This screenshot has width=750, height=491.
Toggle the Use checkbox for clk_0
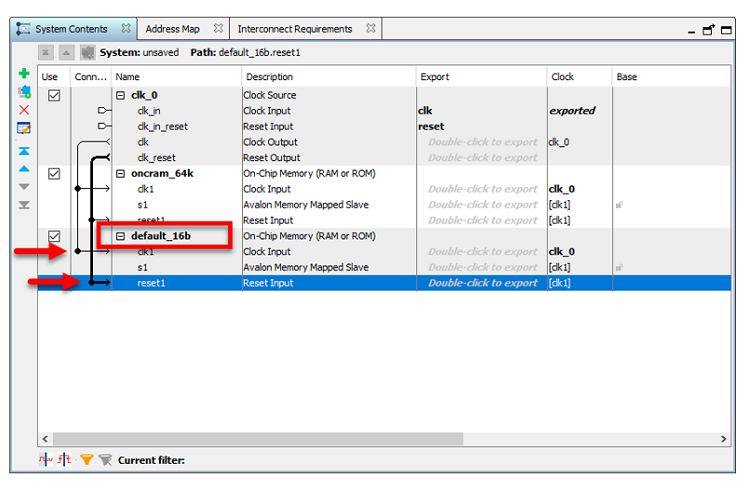[x=54, y=95]
